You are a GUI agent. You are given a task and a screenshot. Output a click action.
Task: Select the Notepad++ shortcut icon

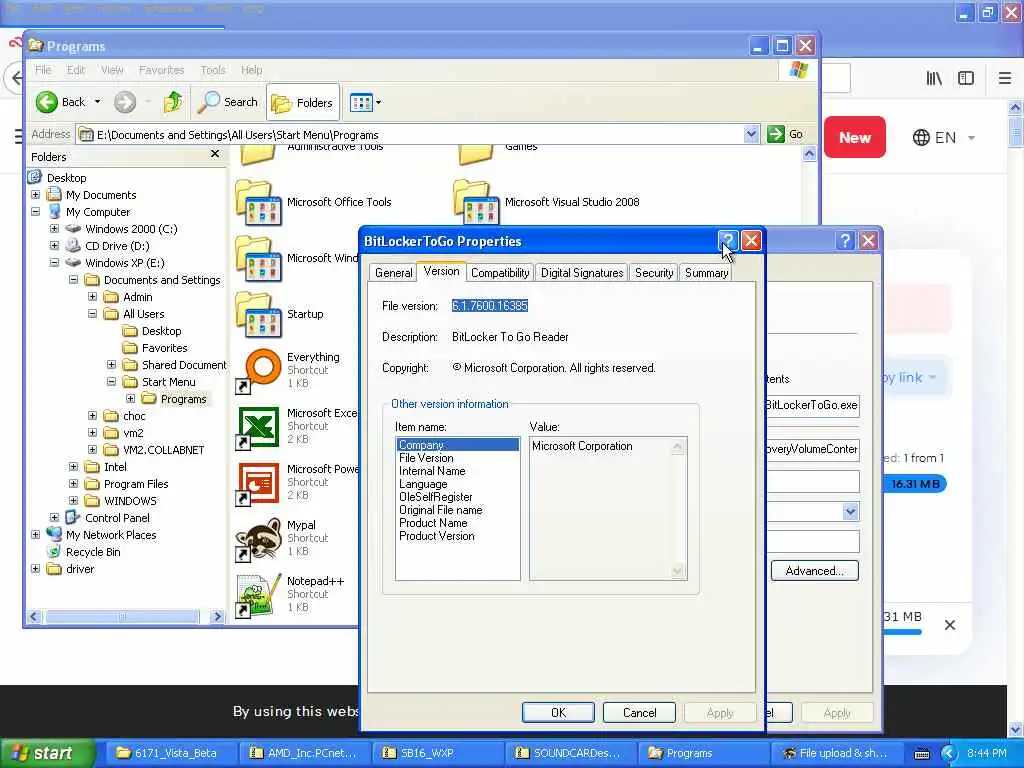[x=259, y=596]
